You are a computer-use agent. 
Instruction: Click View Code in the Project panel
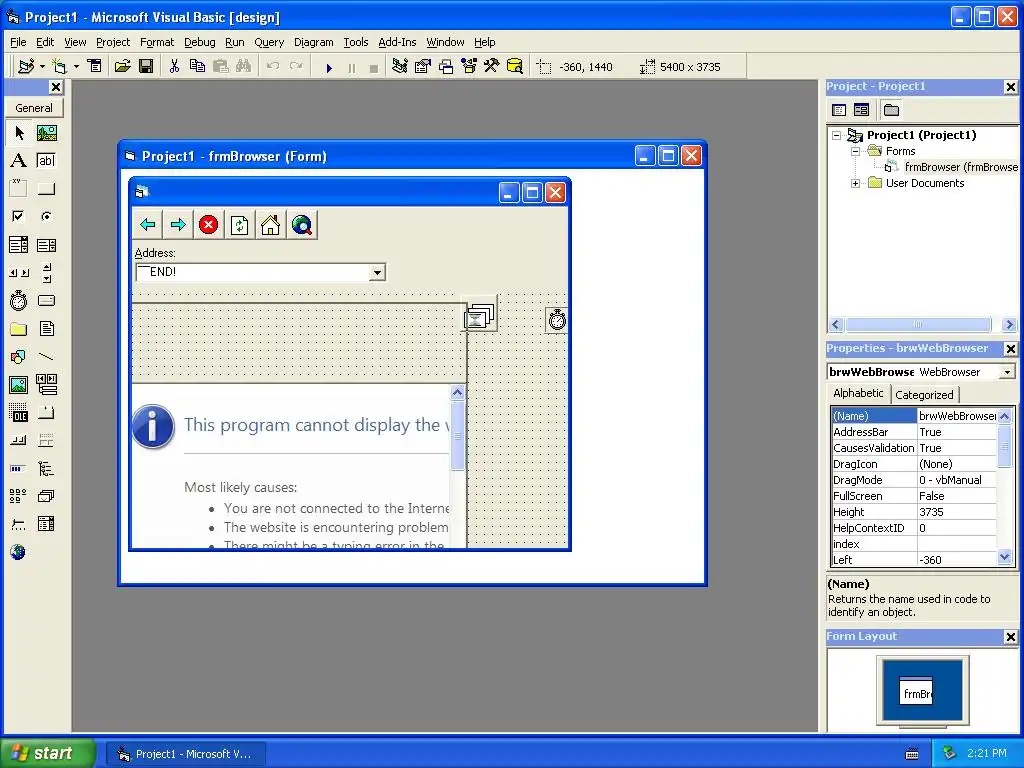(839, 110)
